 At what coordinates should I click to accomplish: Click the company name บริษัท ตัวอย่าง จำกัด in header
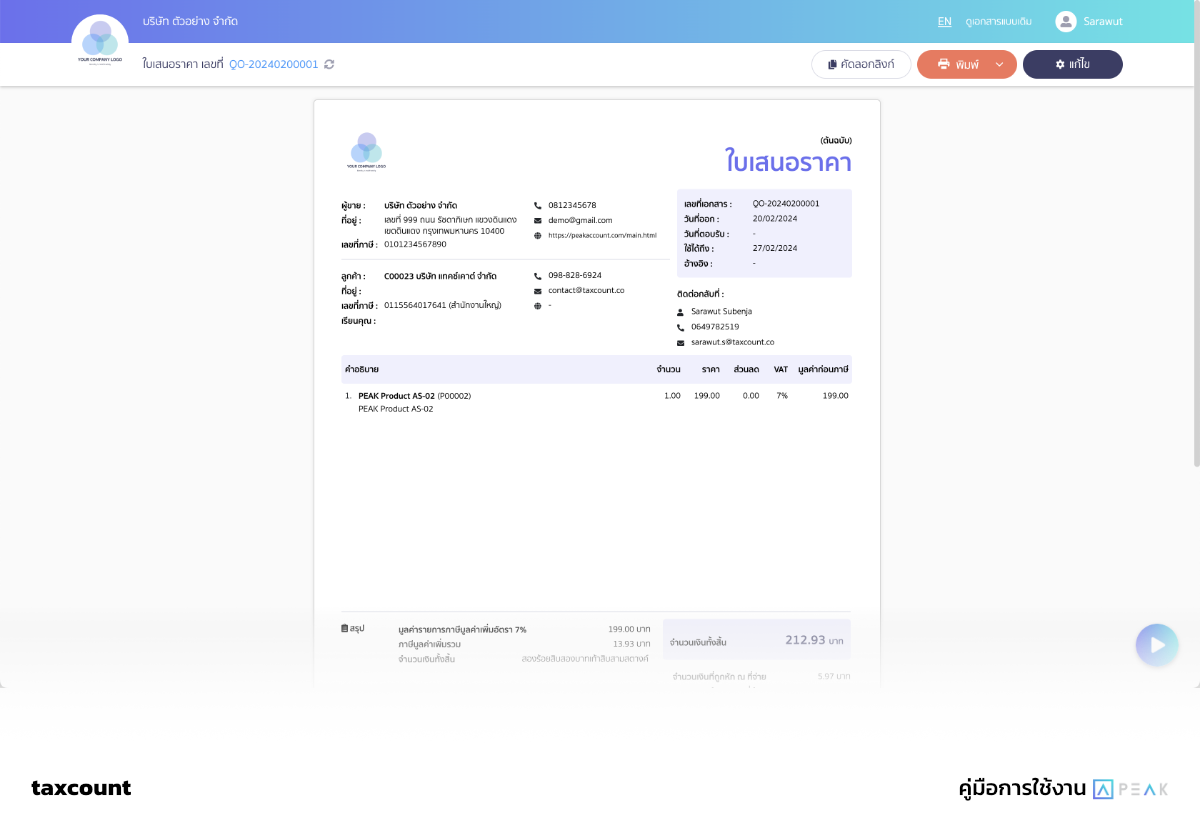click(x=190, y=21)
